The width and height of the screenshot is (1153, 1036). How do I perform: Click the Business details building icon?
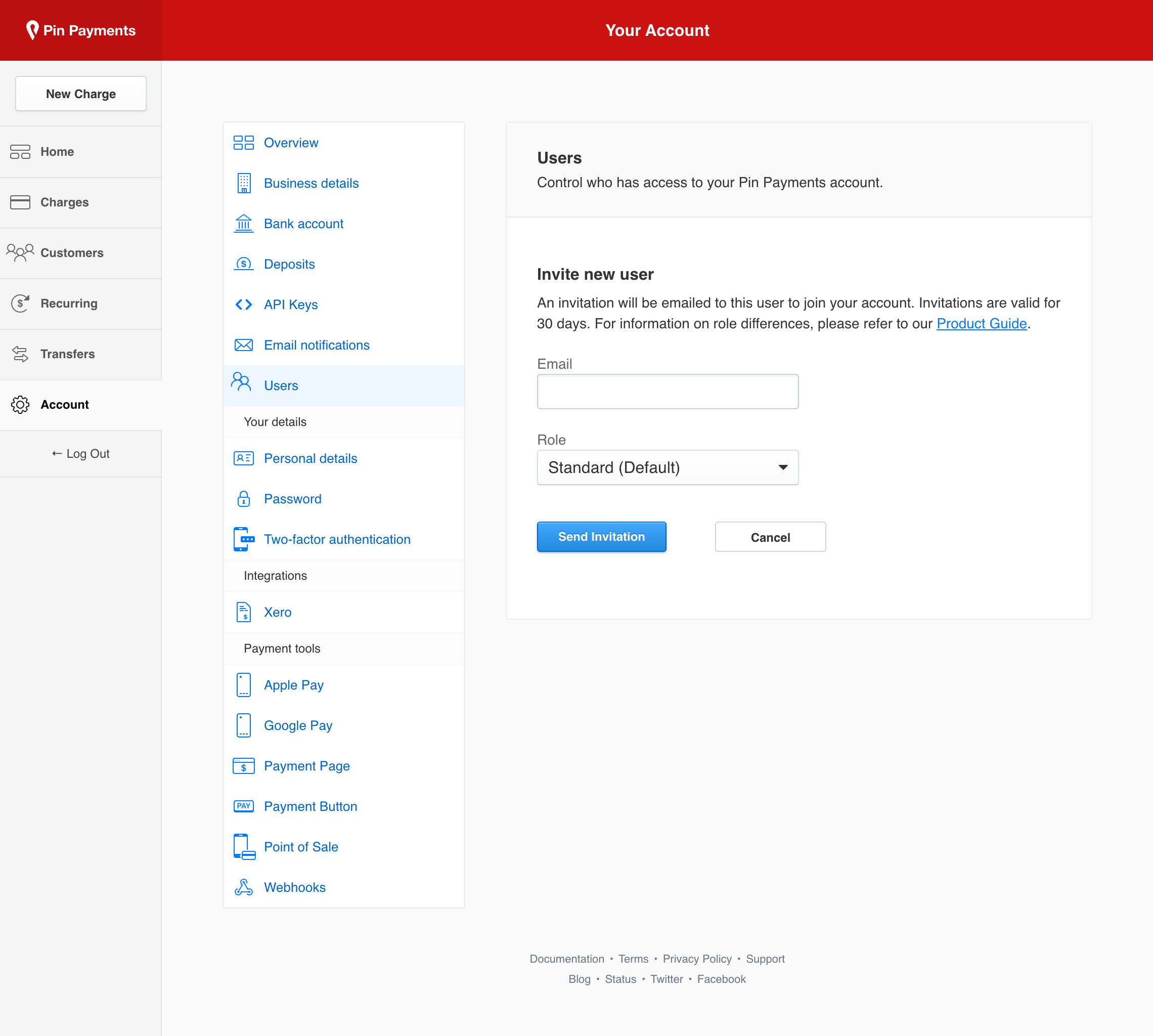pos(244,183)
